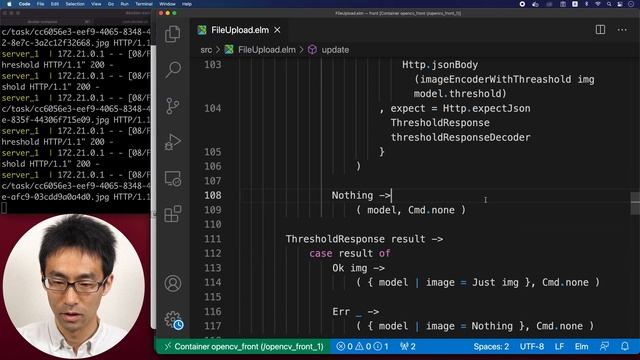Click 'ThresholdResponse result ->' on line 111
This screenshot has width=640, height=360.
pyautogui.click(x=364, y=239)
